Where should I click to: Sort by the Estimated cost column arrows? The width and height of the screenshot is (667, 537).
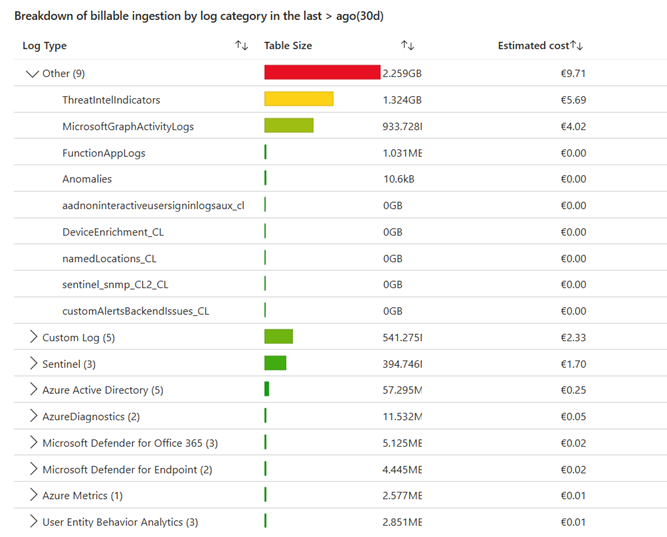(577, 45)
